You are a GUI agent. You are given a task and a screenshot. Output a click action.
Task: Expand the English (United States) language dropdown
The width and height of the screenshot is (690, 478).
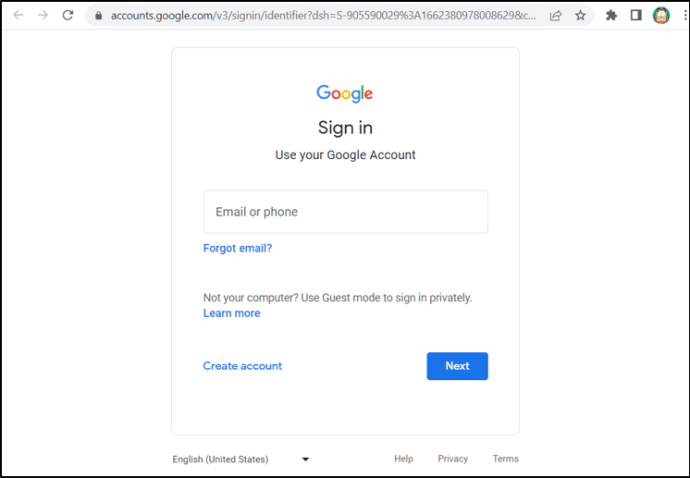[241, 459]
